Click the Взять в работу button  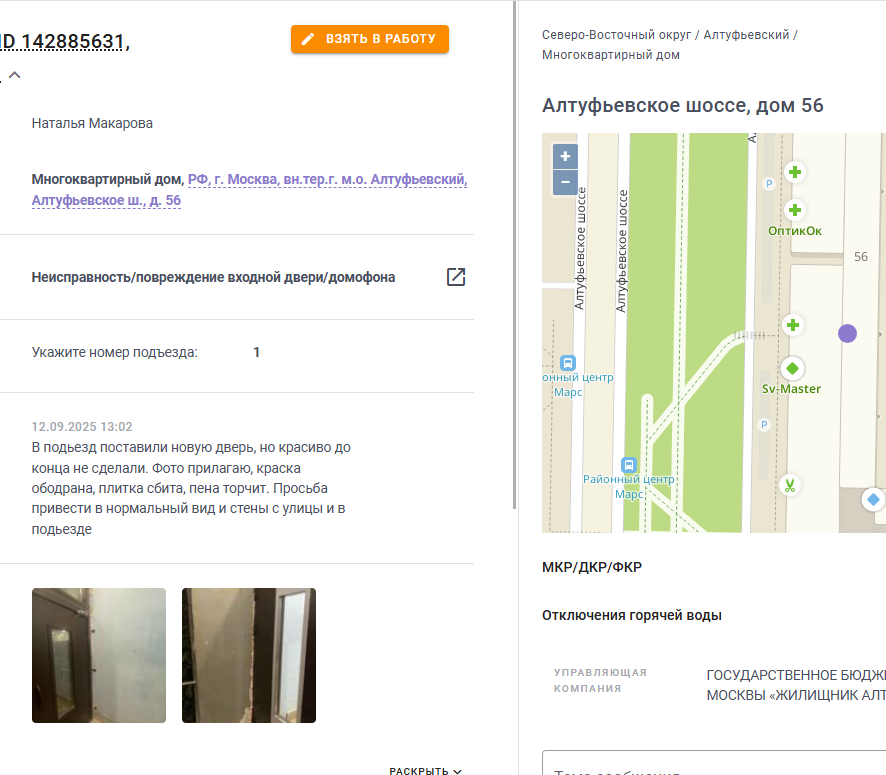[x=370, y=39]
